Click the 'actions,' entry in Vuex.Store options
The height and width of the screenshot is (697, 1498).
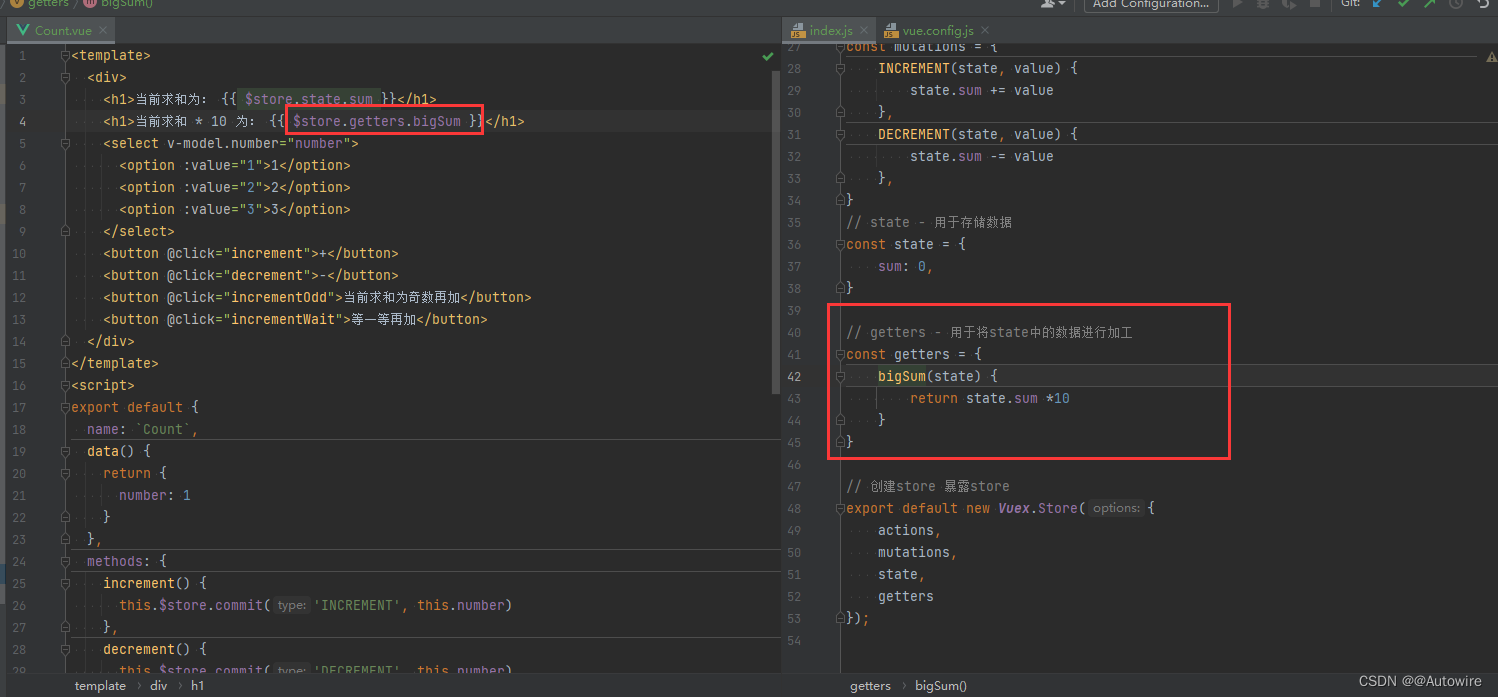910,531
